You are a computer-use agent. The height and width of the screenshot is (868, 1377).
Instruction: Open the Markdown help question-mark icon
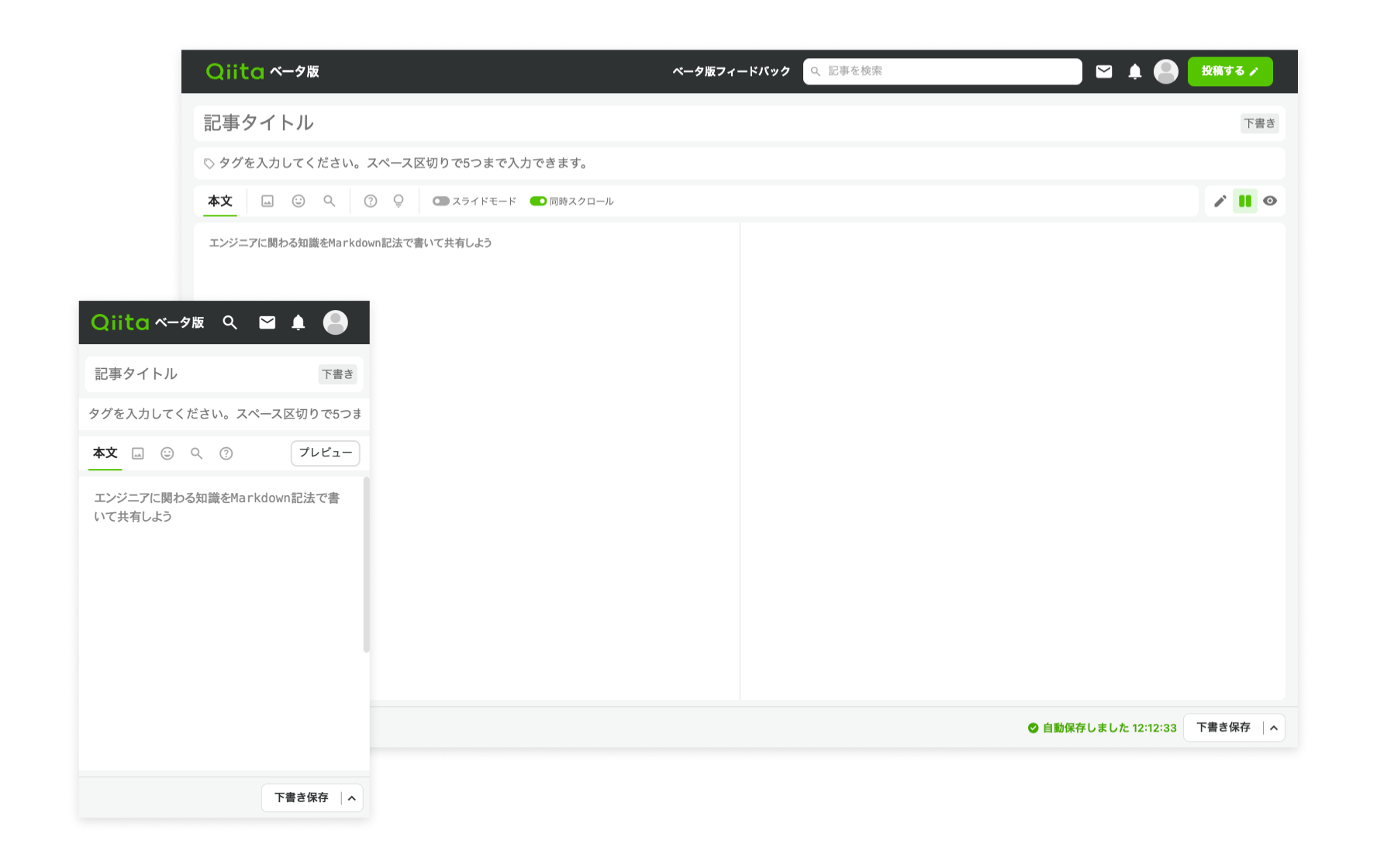tap(371, 201)
